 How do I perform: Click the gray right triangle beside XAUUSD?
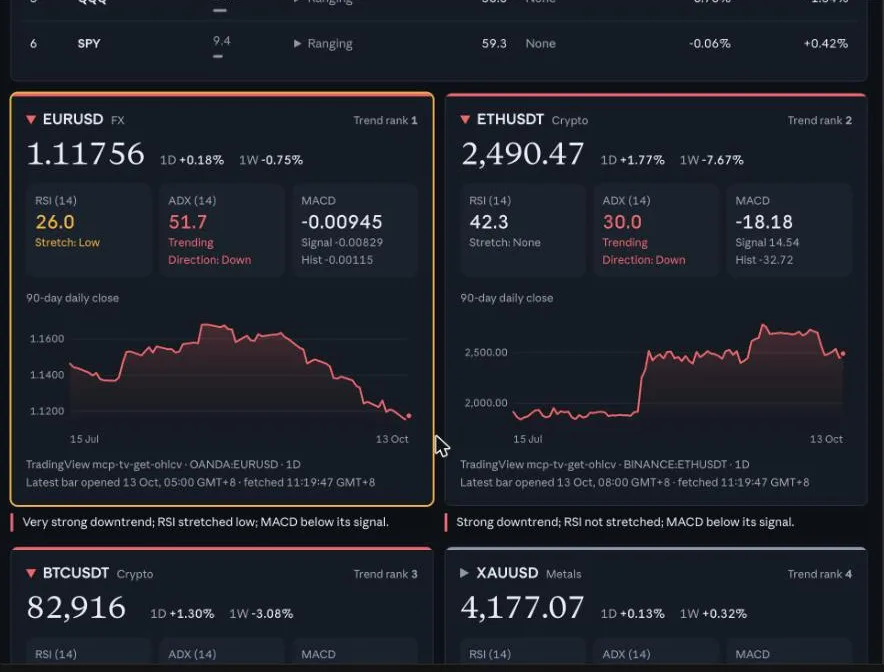[465, 573]
